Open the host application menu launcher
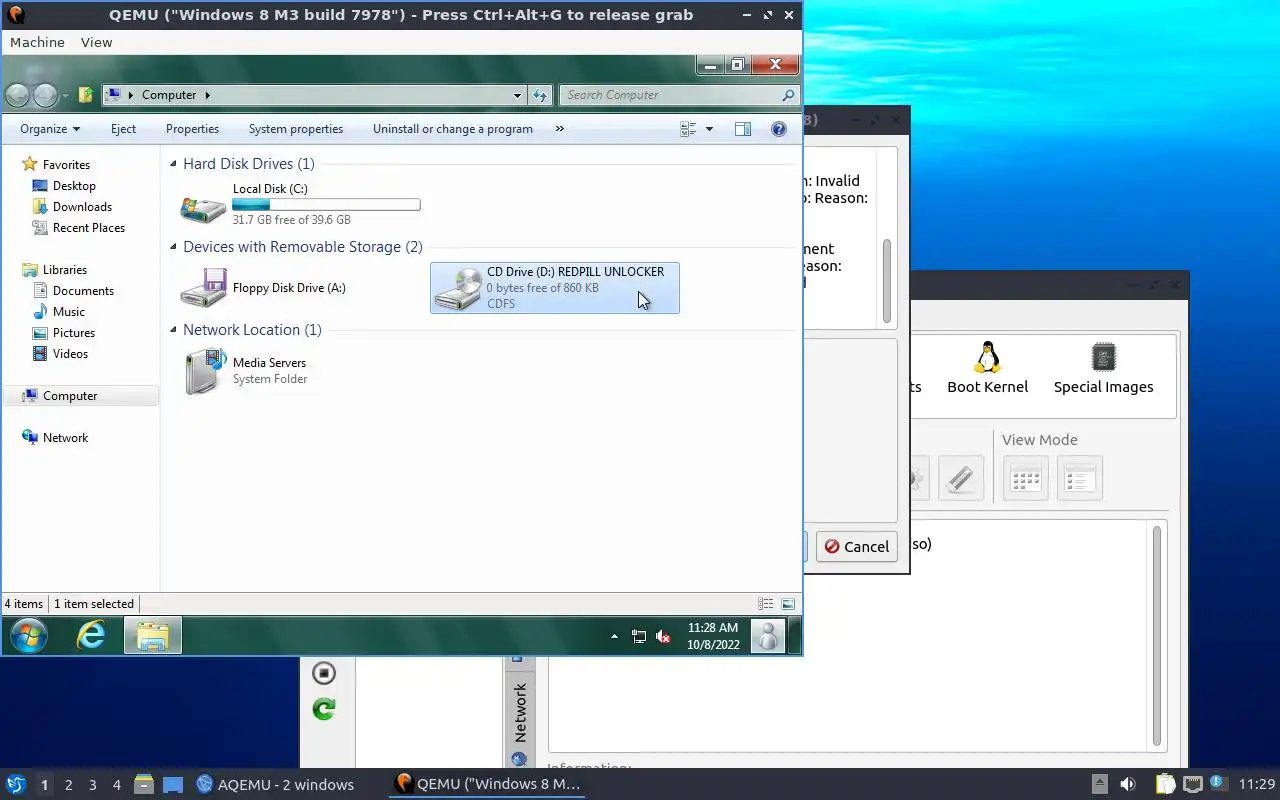This screenshot has height=800, width=1280. 15,784
